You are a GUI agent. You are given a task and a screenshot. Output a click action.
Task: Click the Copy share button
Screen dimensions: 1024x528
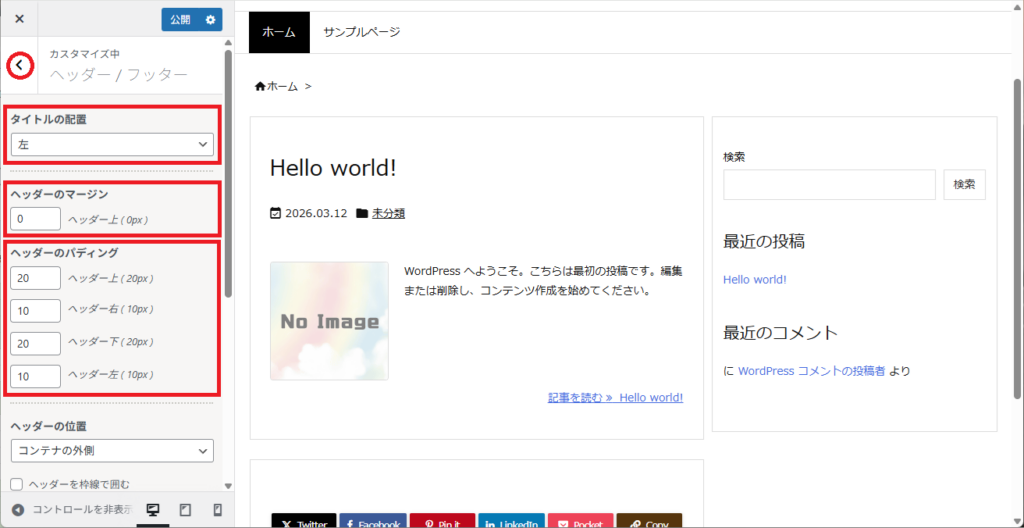[x=649, y=521]
